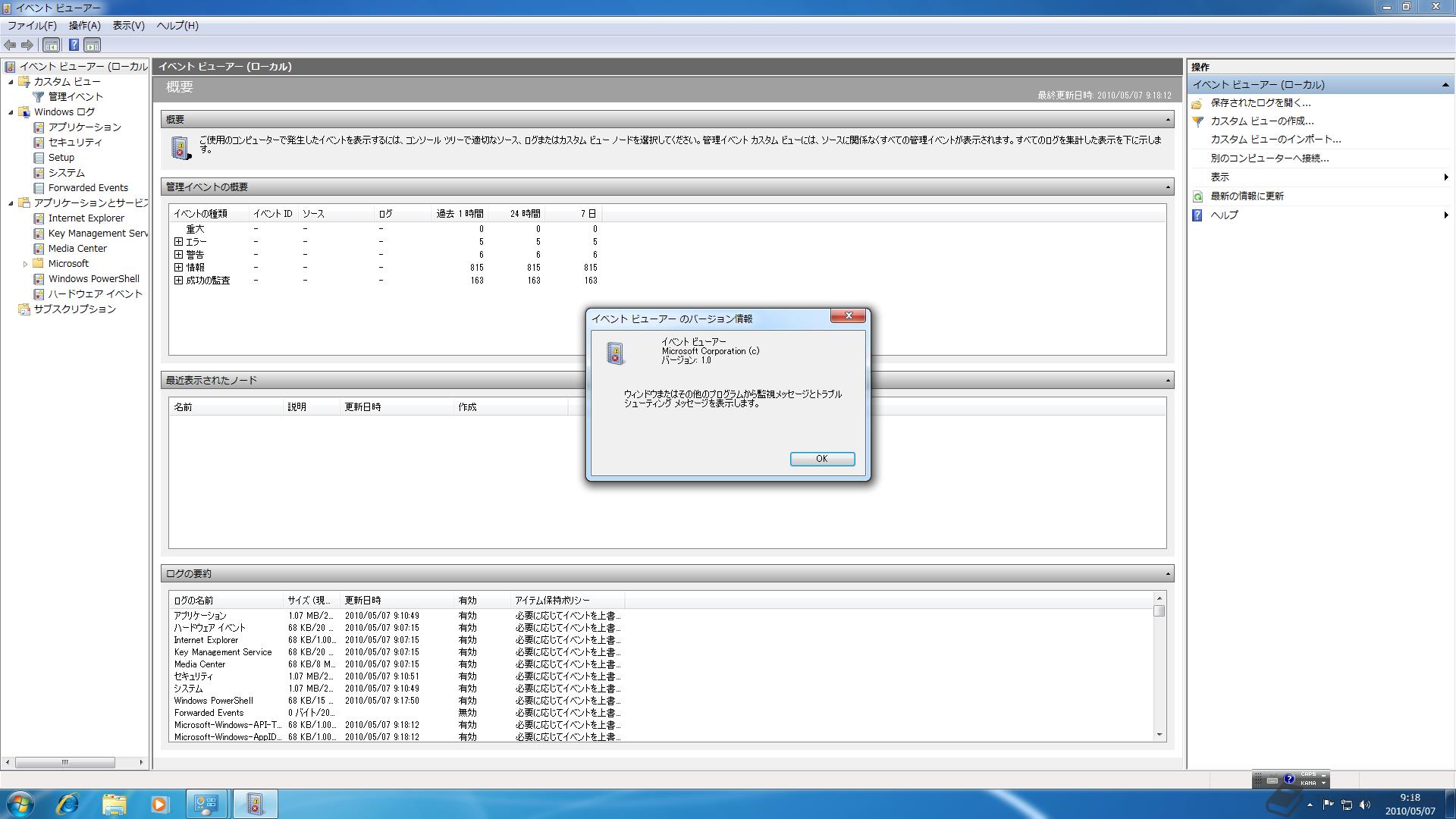Sort by イベントの種類 column header
Viewport: 1456px width, 819px height.
[209, 214]
